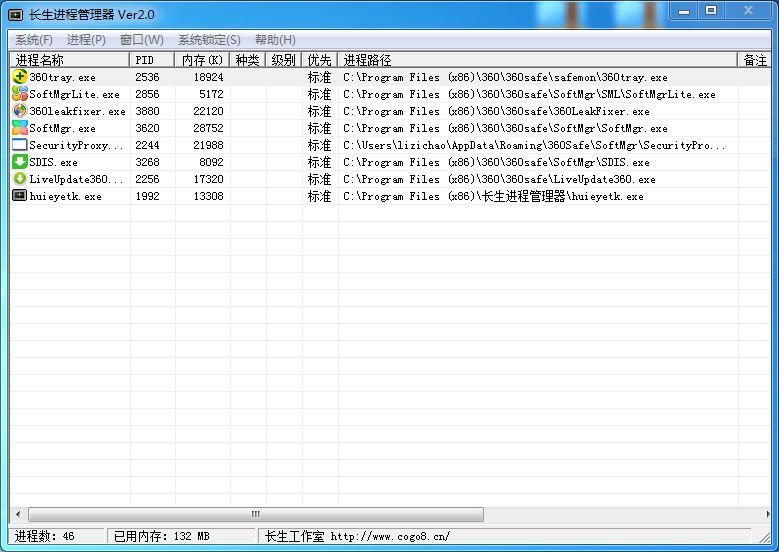This screenshot has height=552, width=779.
Task: Click the 360LeakFixer.exe path cell
Action: click(x=496, y=111)
